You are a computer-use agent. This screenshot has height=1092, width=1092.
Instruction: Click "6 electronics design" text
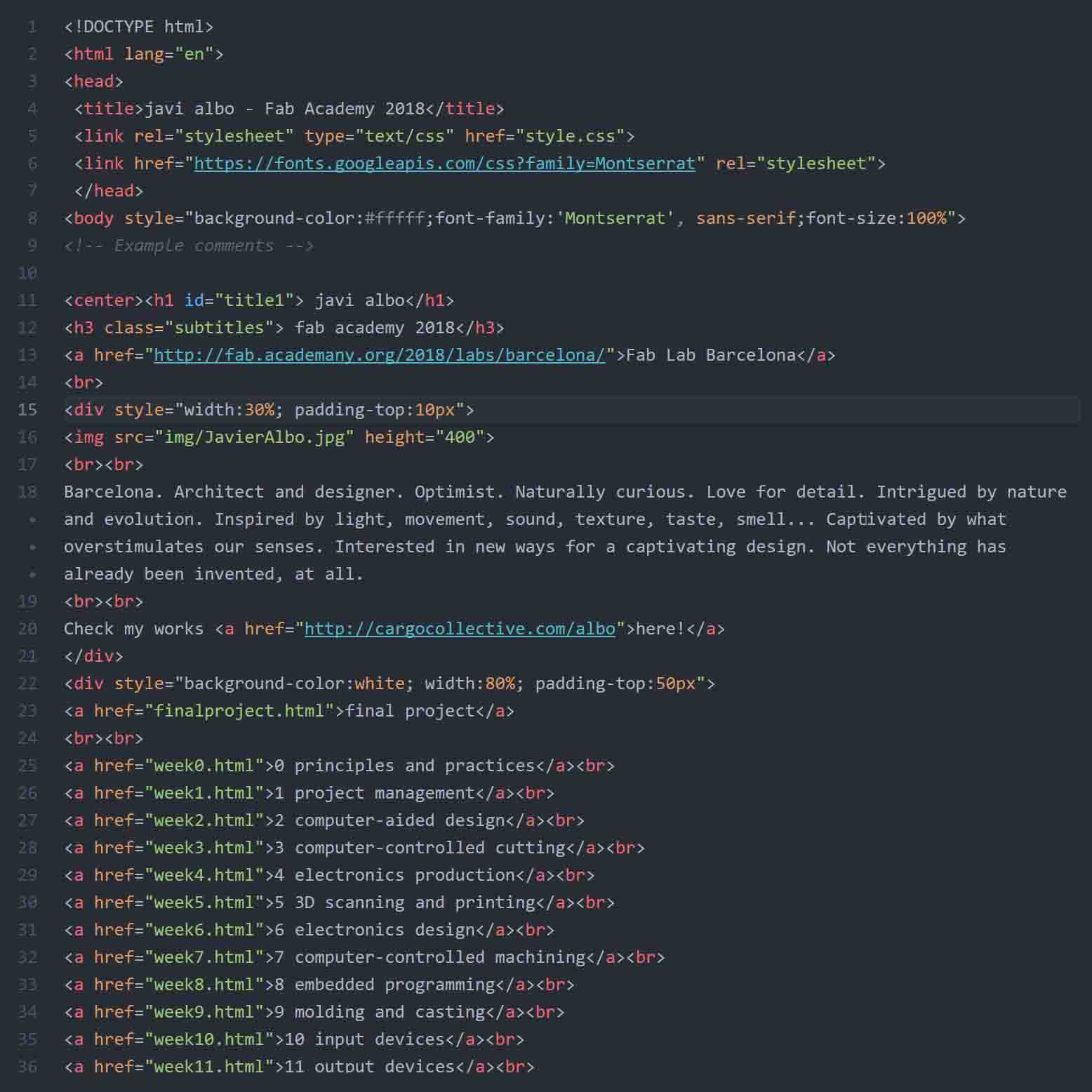375,930
